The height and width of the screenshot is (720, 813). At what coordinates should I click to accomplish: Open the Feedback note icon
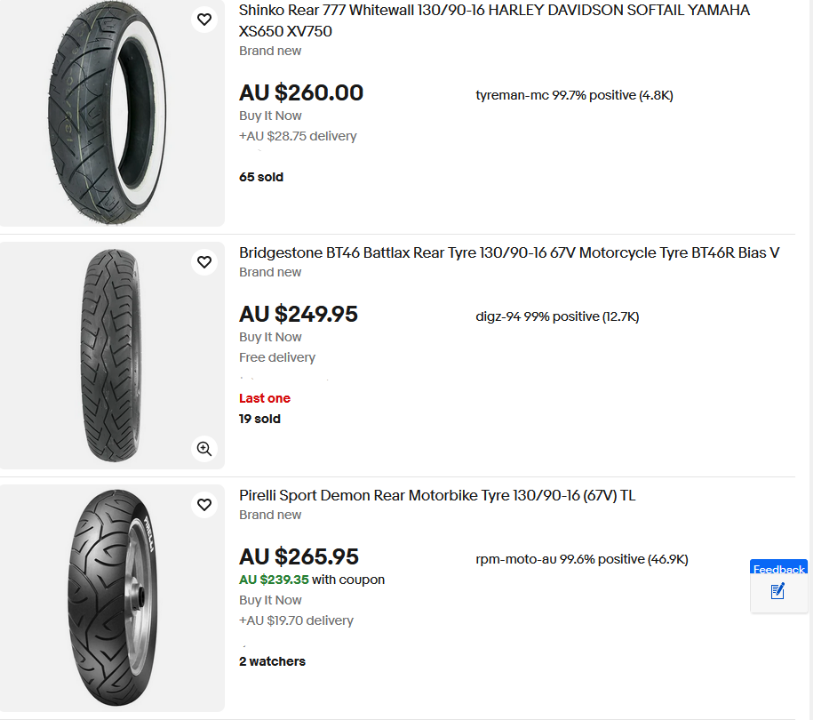point(778,591)
